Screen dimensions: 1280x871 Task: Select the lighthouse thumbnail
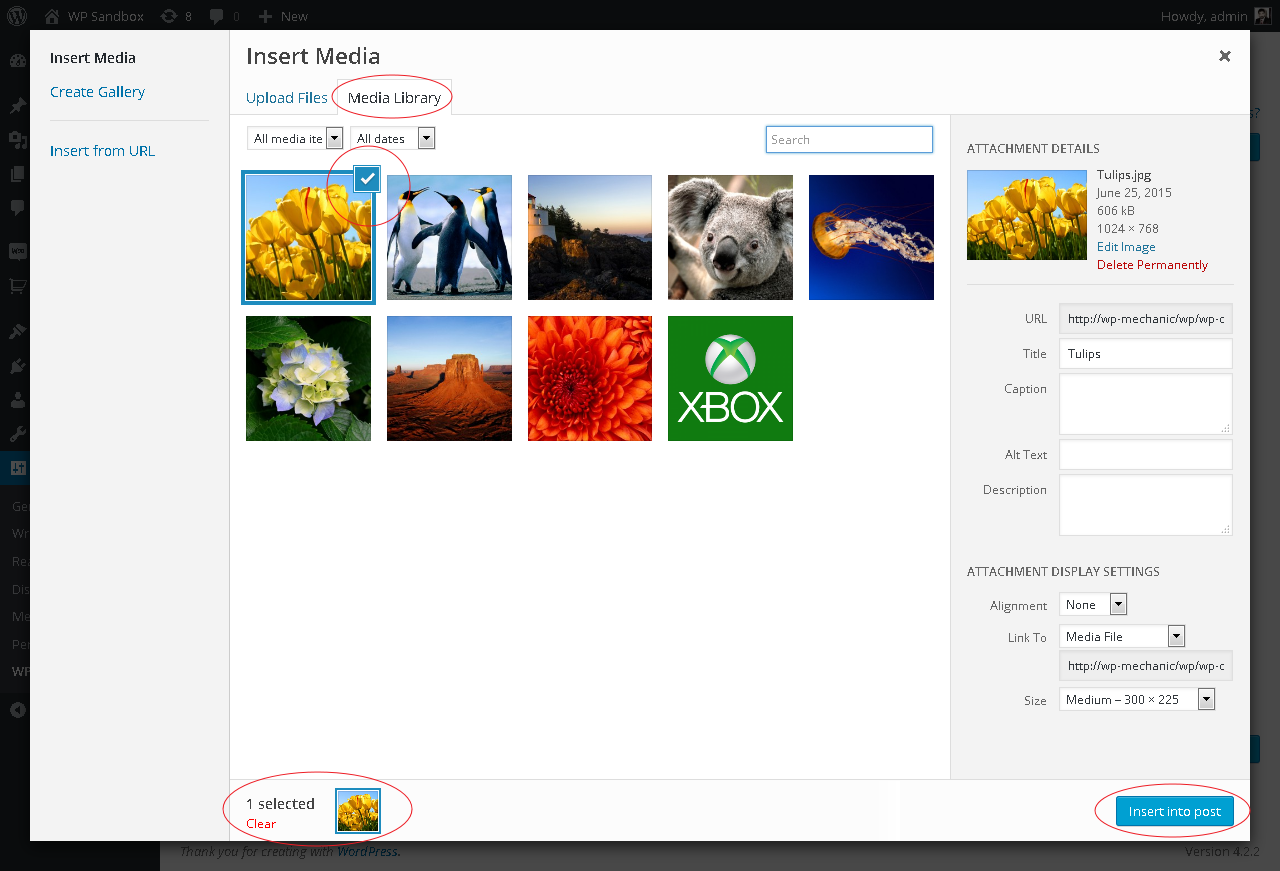point(590,238)
